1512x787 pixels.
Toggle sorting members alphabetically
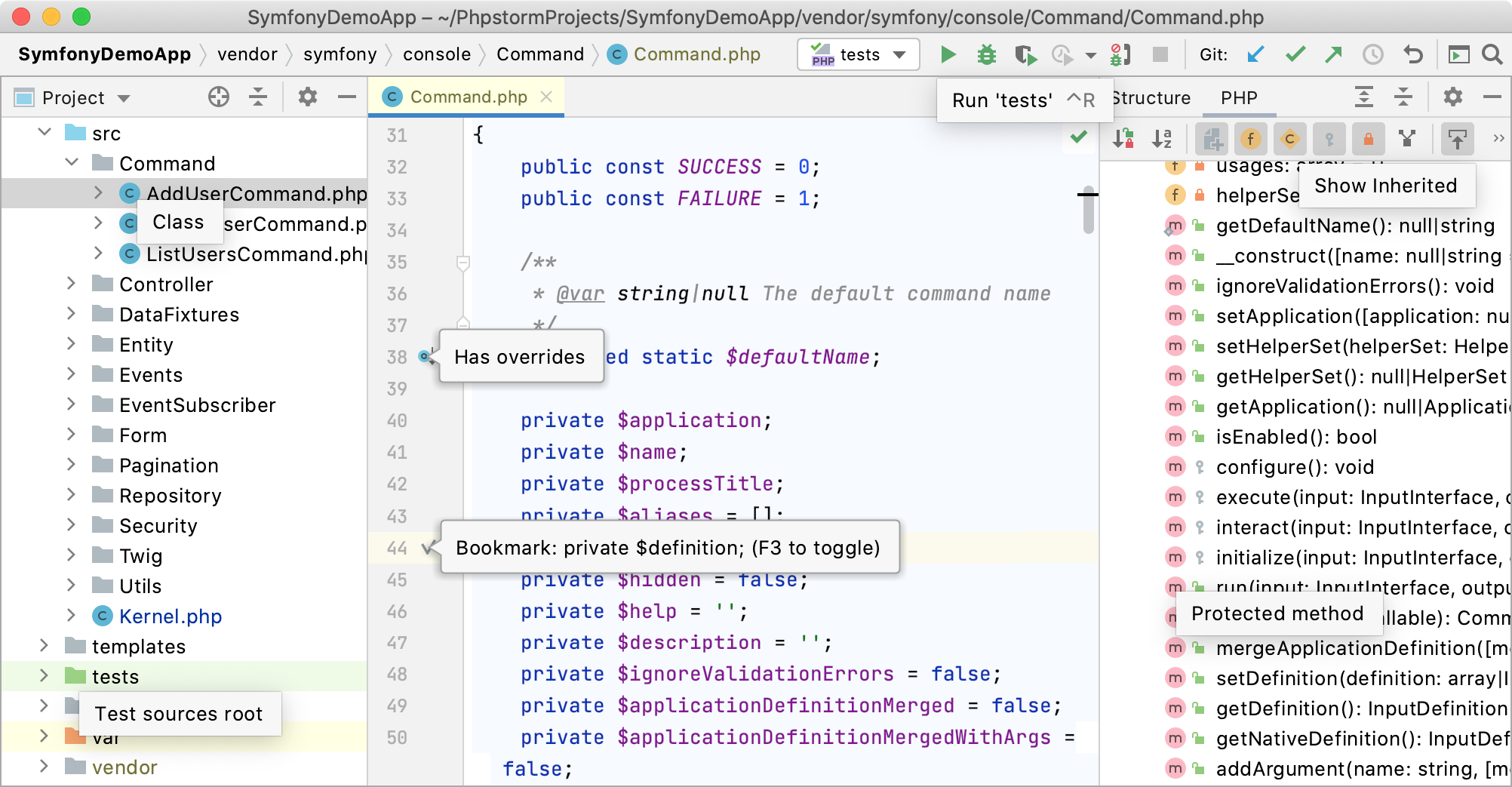tap(1163, 138)
